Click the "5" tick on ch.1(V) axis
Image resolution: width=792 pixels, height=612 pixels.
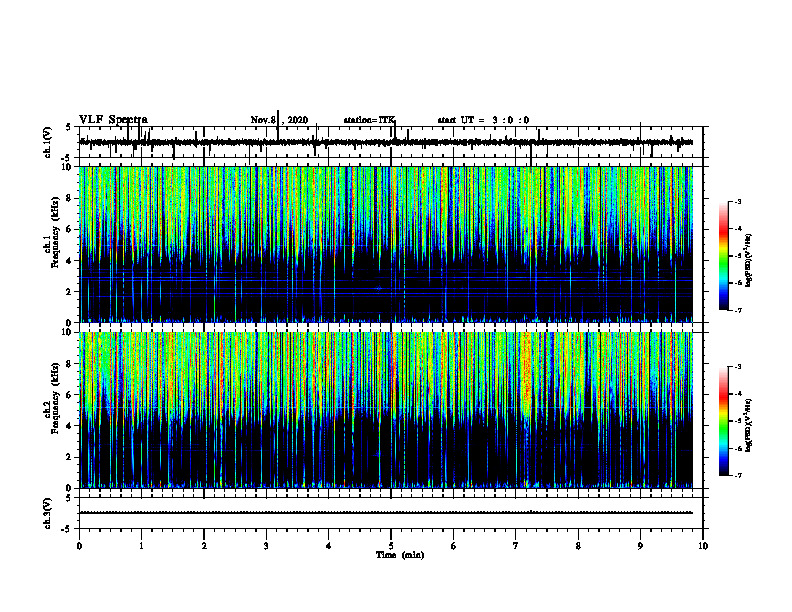click(x=70, y=127)
